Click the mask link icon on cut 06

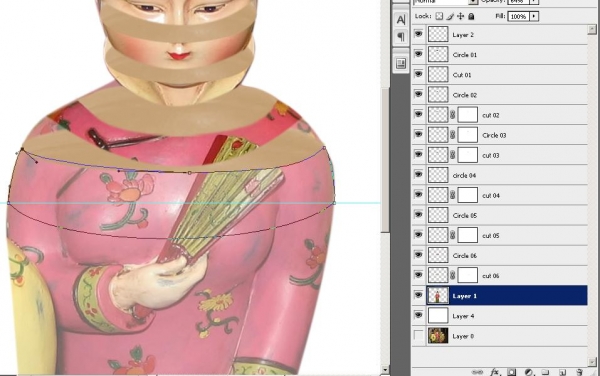click(453, 275)
